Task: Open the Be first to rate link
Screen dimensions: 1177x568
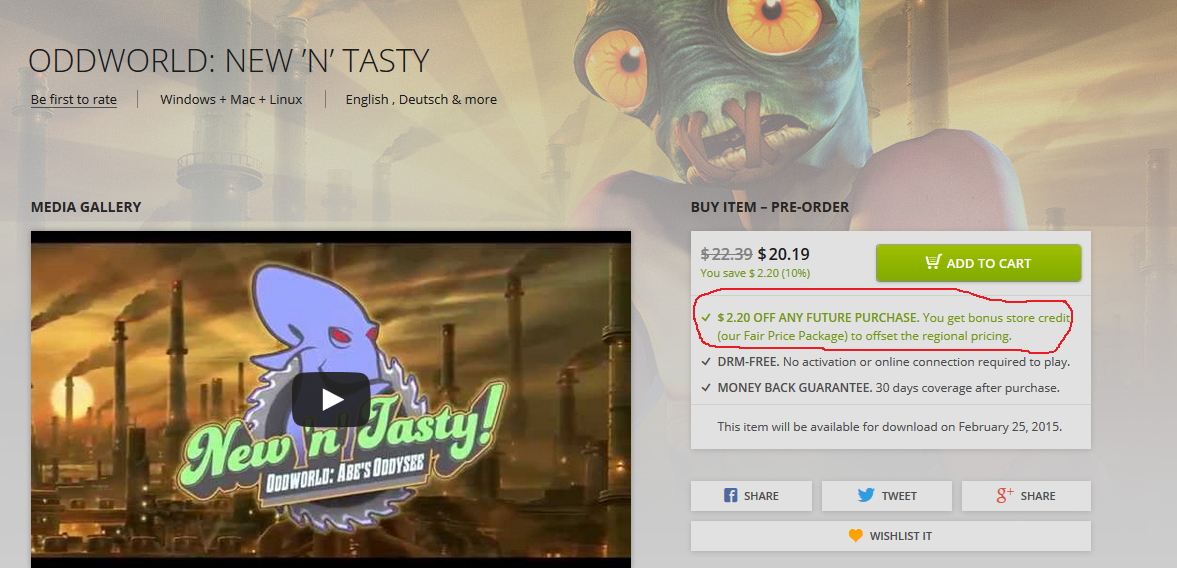Action: pyautogui.click(x=74, y=99)
